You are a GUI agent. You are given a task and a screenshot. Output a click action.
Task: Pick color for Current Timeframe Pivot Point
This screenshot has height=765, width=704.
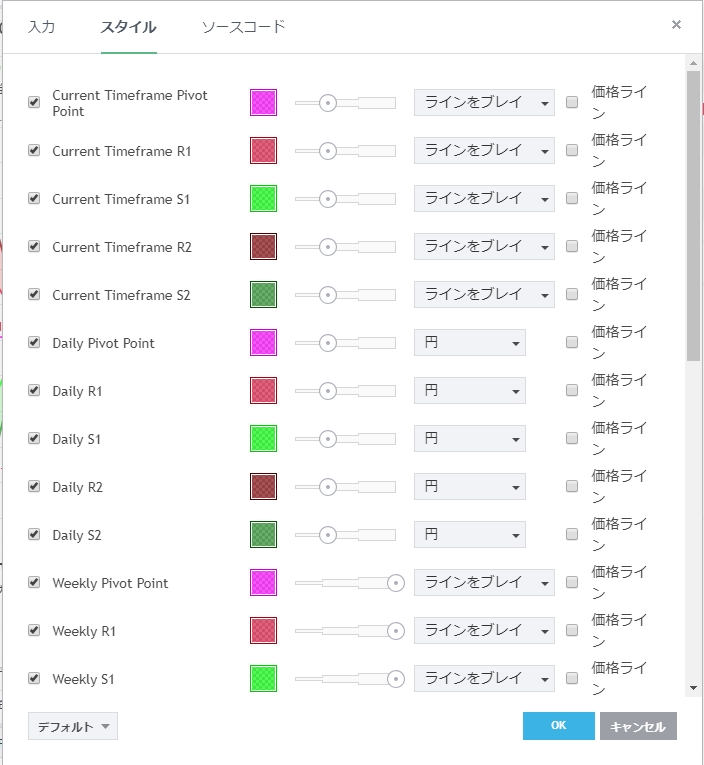point(263,103)
